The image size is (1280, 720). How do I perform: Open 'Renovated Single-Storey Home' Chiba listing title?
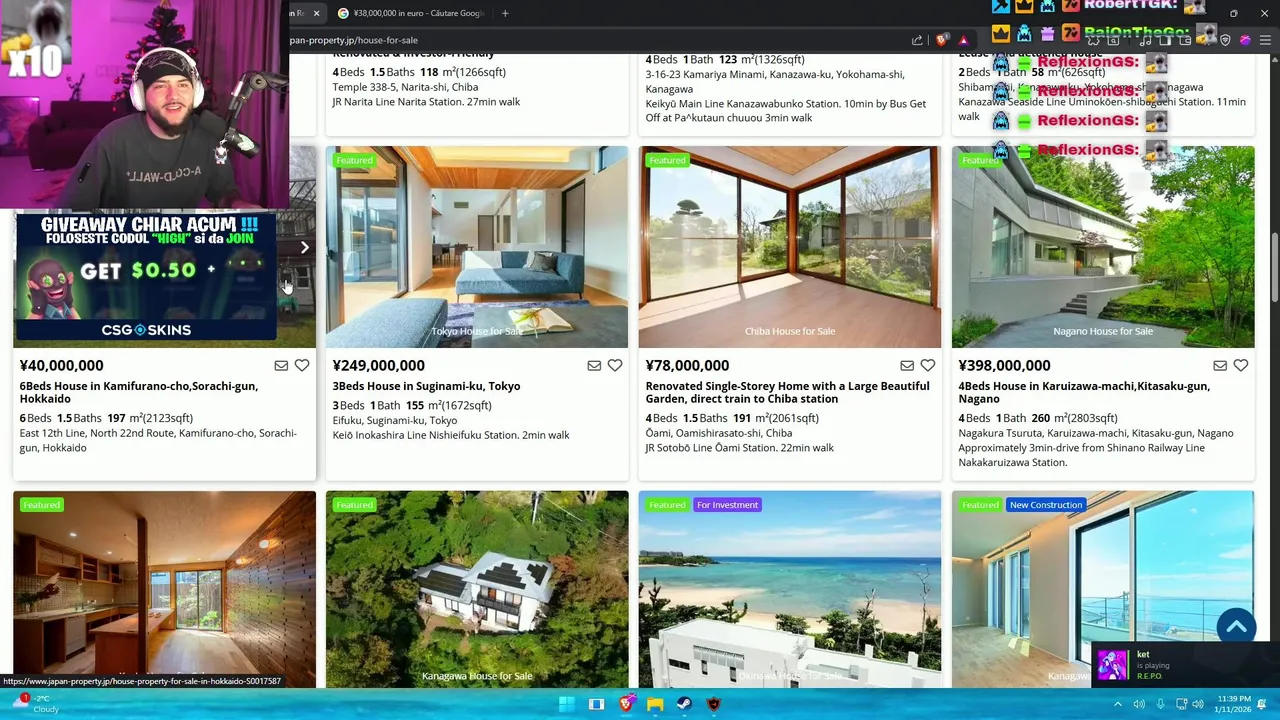point(787,392)
